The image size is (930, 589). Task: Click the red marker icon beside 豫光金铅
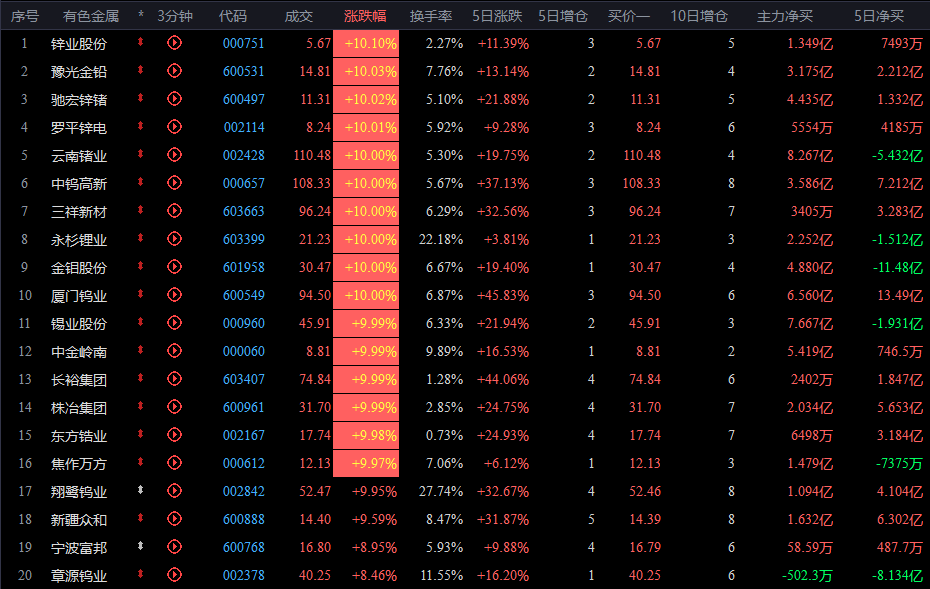coord(141,70)
